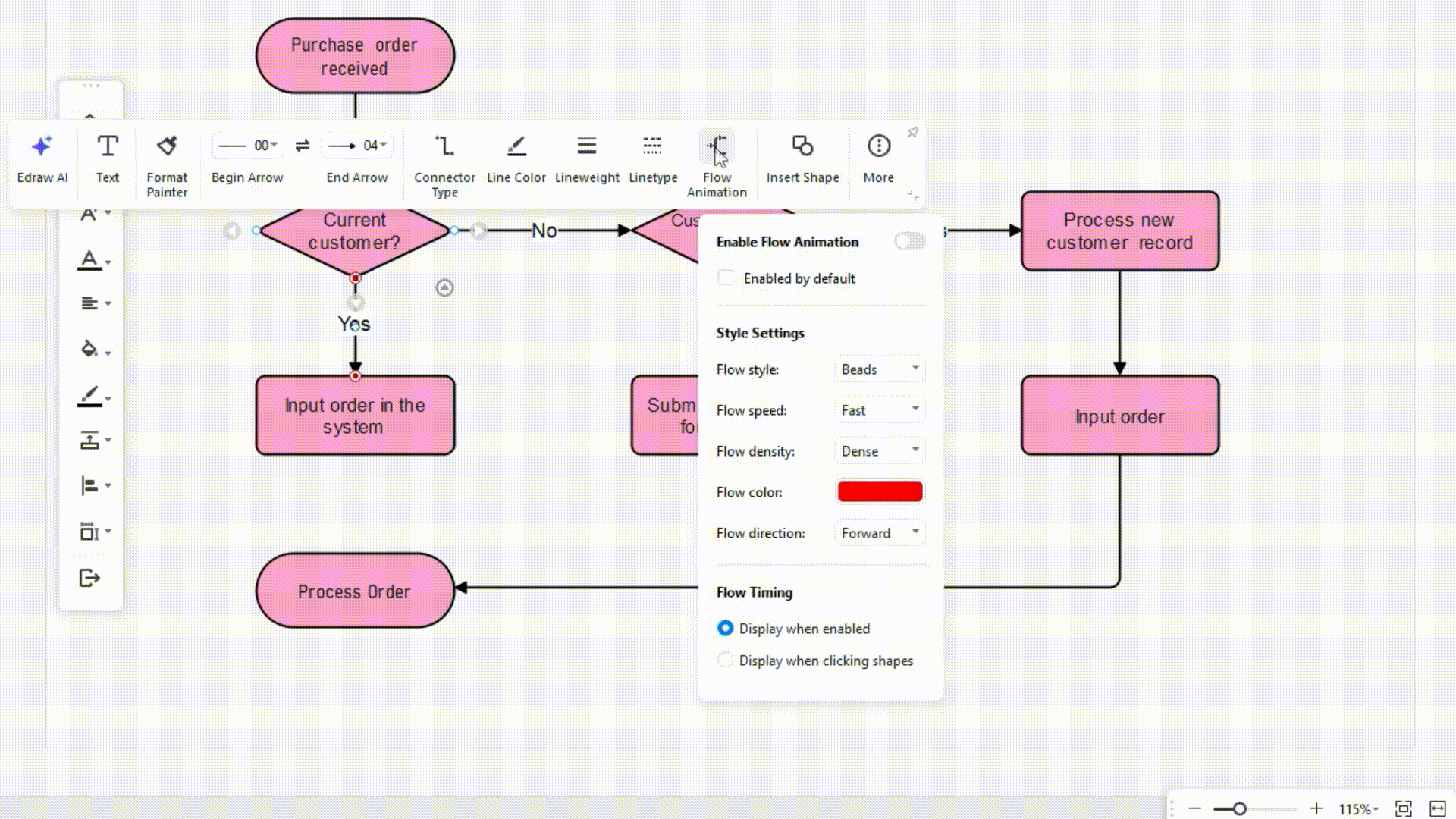Click the zoom in plus button
The height and width of the screenshot is (819, 1456).
(1316, 809)
